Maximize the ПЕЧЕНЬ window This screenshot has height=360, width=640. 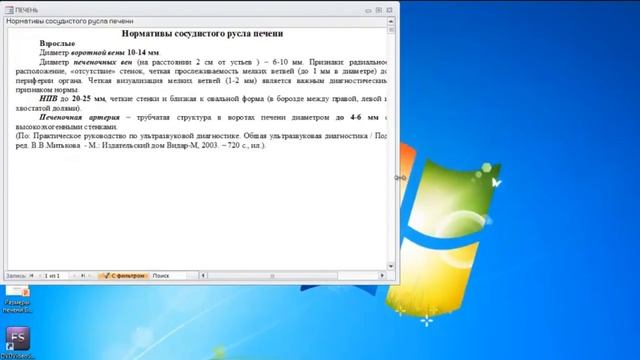(379, 10)
